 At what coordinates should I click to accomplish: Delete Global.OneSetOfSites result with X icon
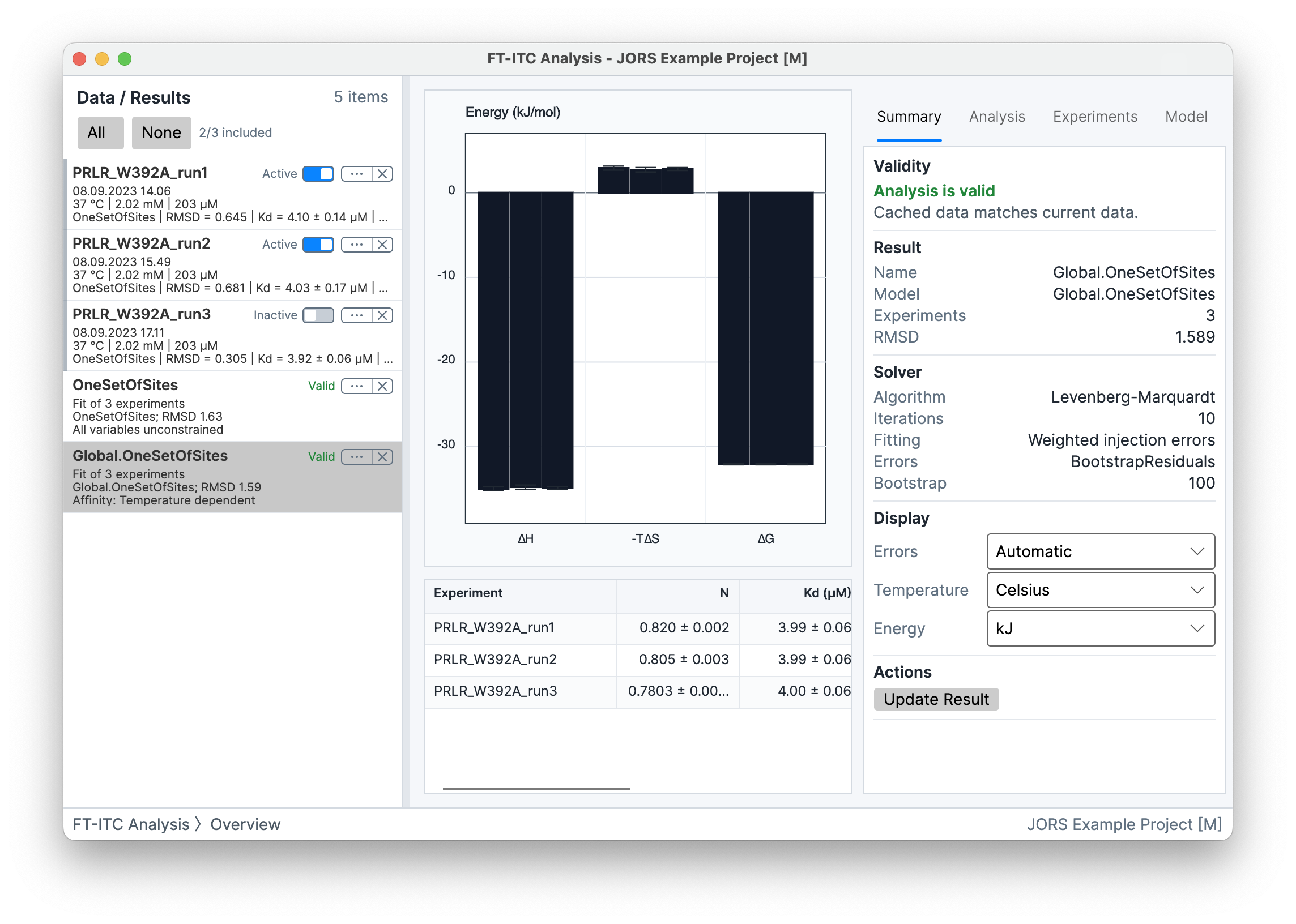tap(382, 457)
